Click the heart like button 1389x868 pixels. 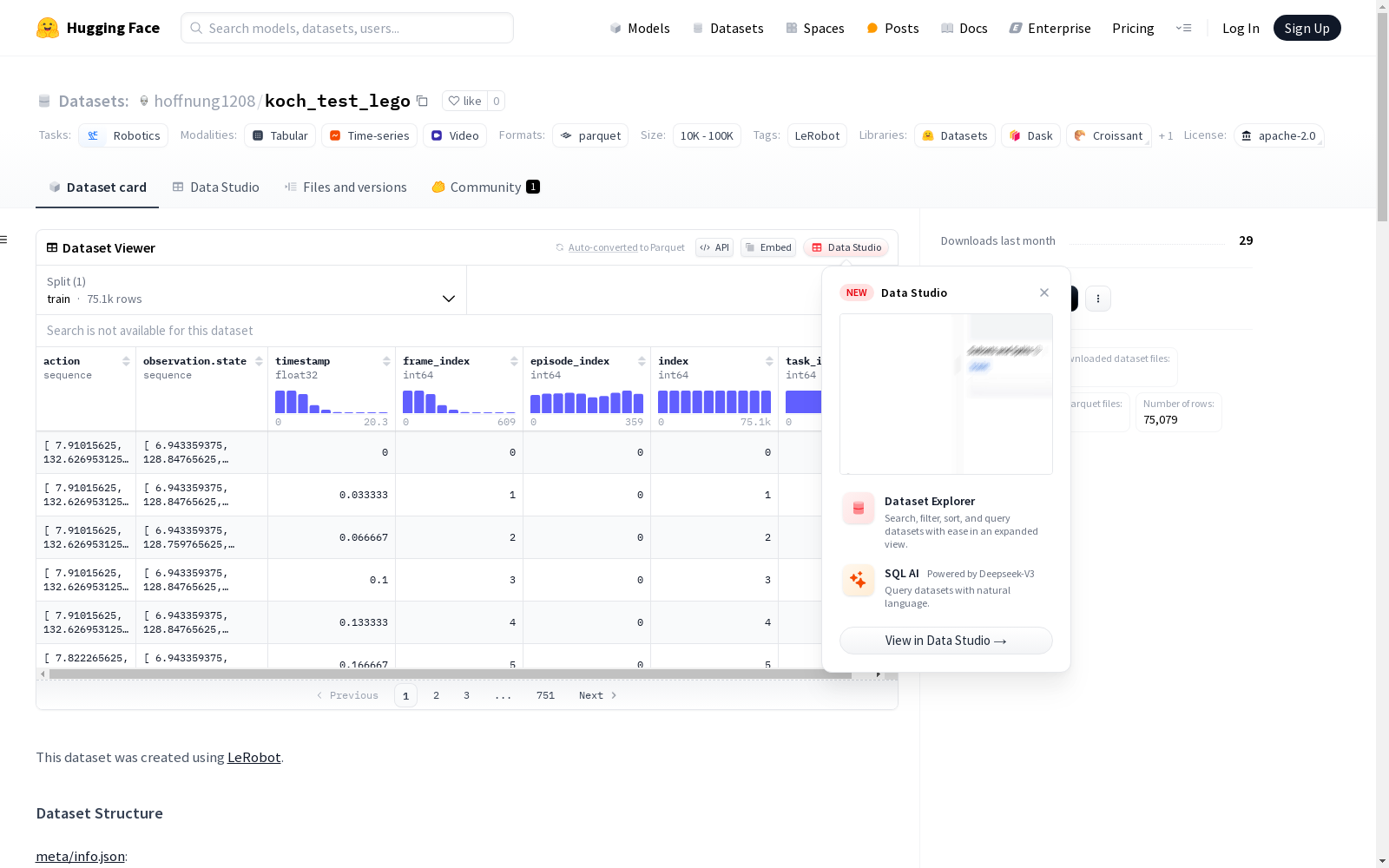[464, 101]
